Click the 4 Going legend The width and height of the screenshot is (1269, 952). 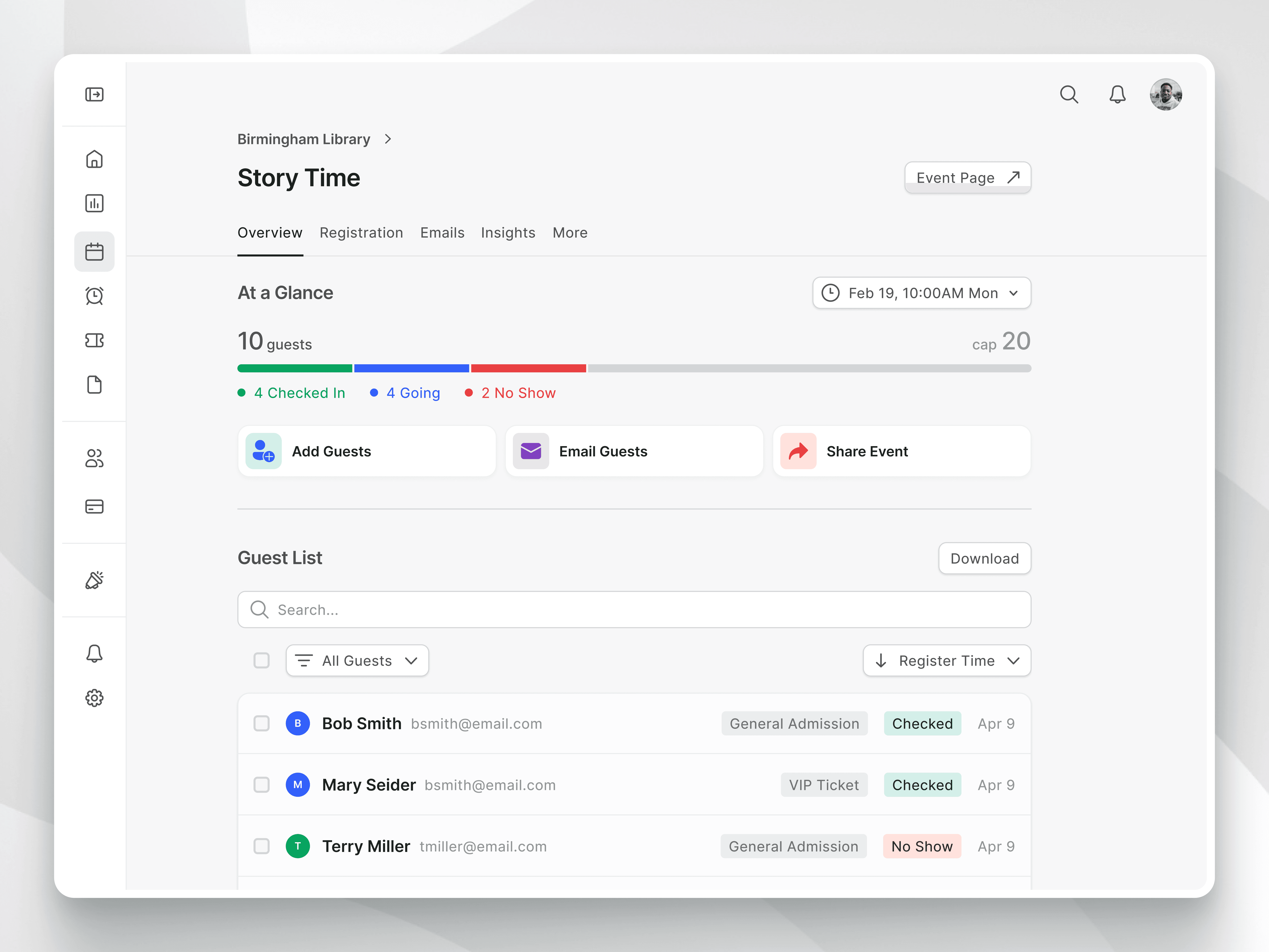click(405, 393)
